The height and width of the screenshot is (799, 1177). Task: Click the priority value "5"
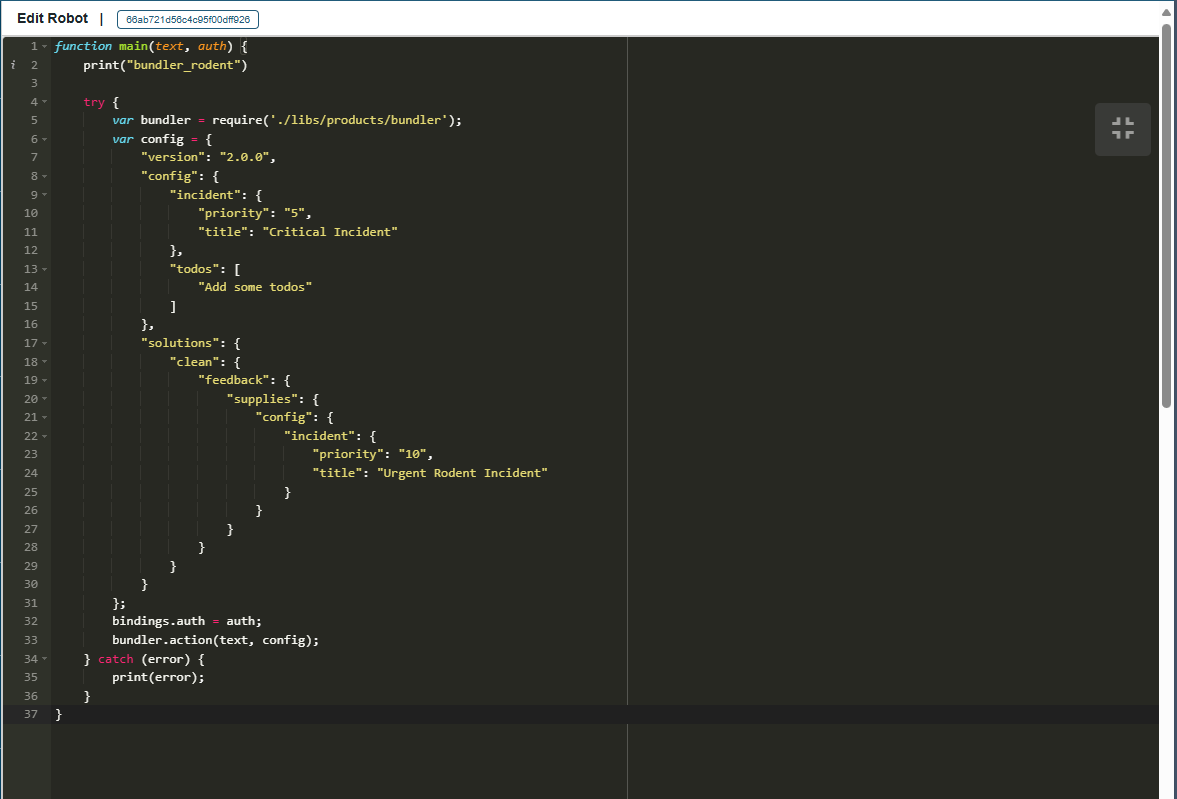pos(294,213)
